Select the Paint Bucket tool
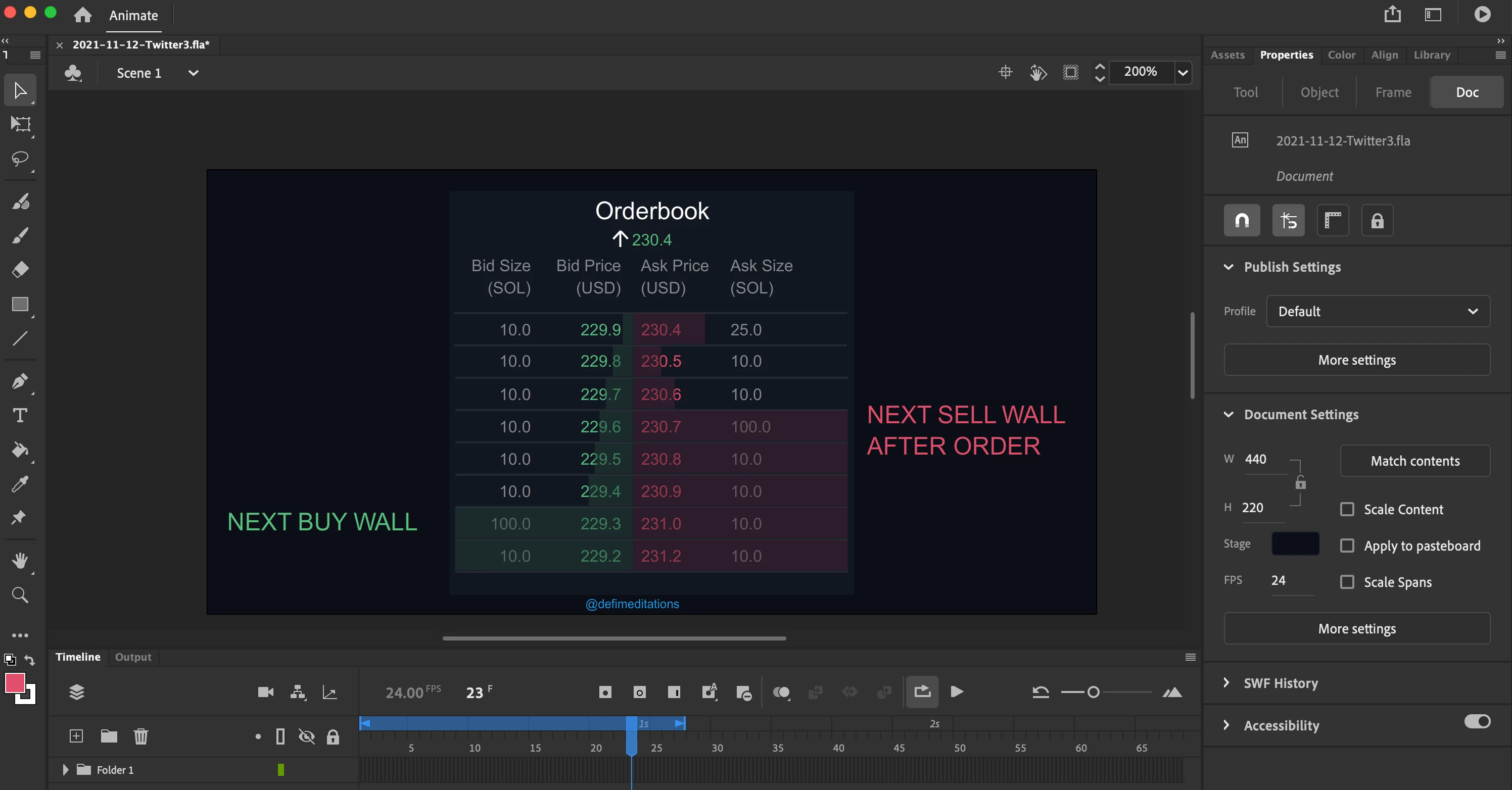Screen dimensions: 1512x790 coord(20,450)
